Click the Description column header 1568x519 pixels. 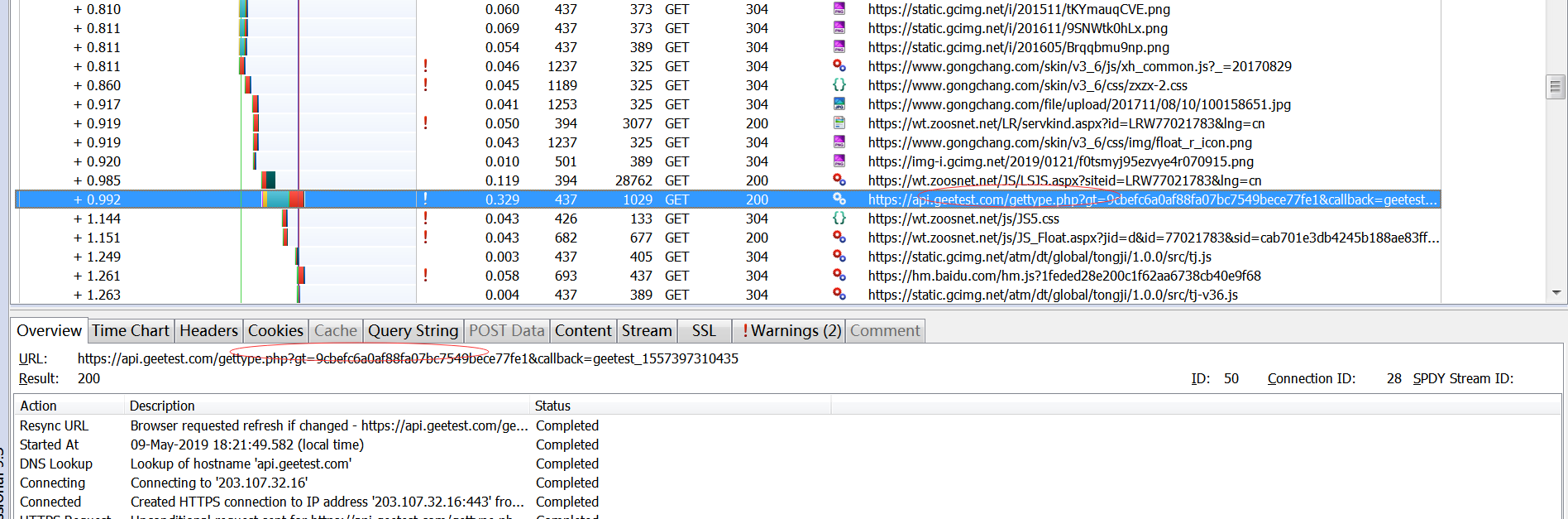tap(162, 406)
